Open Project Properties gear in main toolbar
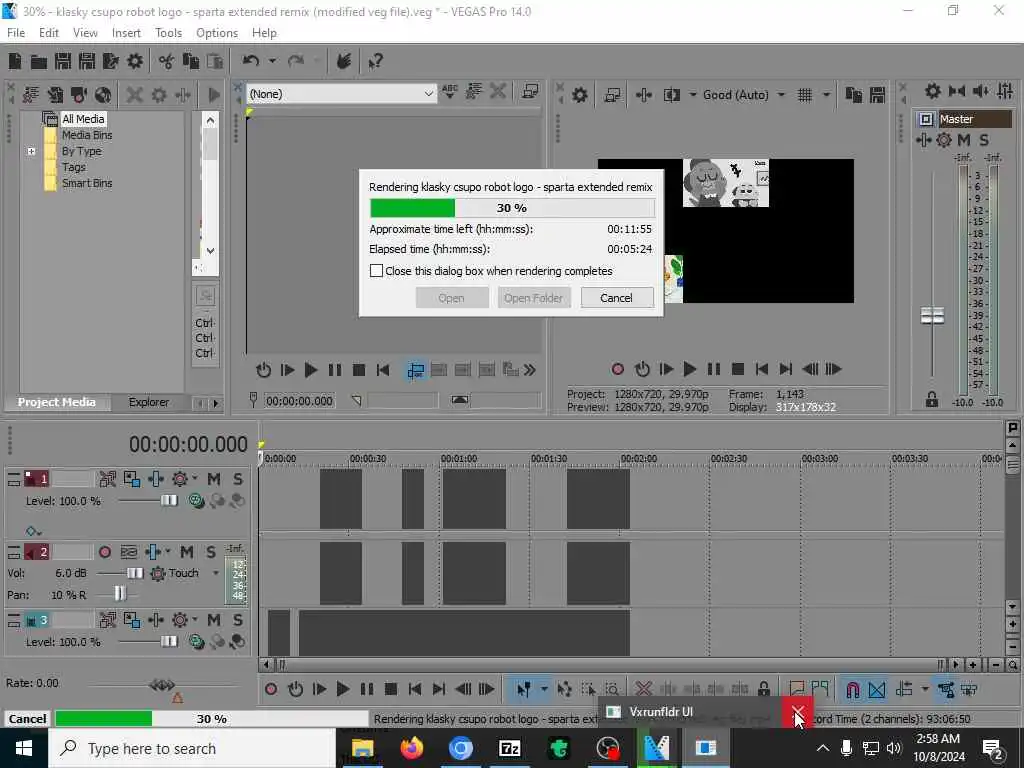 pyautogui.click(x=135, y=61)
